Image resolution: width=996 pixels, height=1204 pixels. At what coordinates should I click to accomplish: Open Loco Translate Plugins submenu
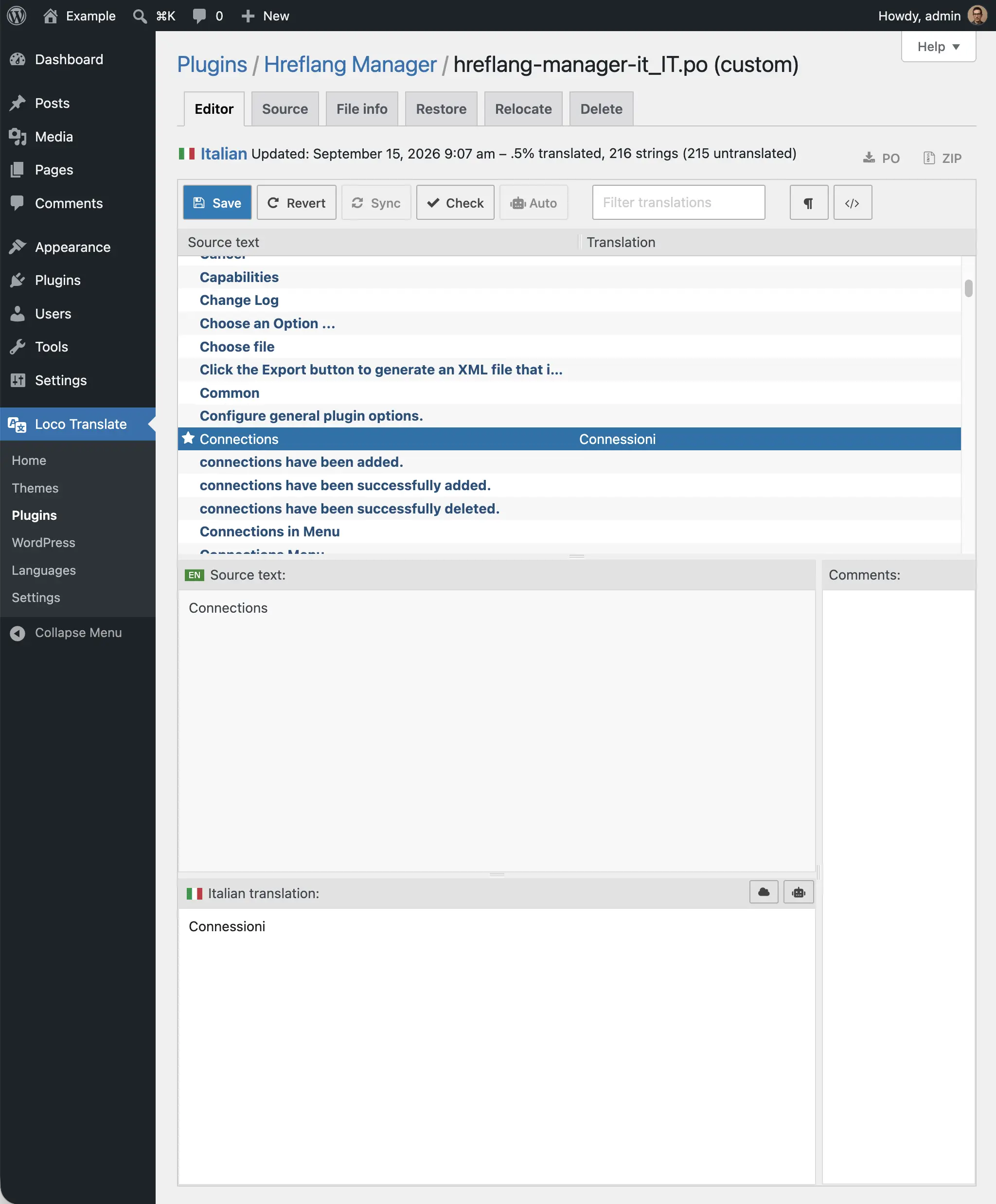coord(34,515)
